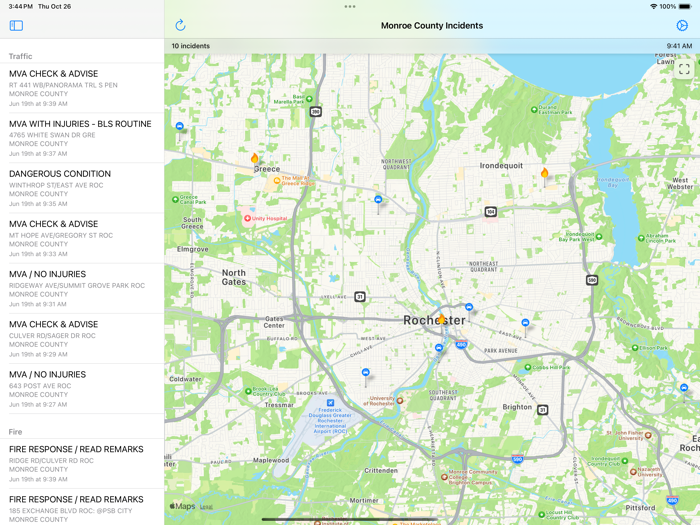Screen dimensions: 700x525
Task: Tap the Irondequoit Bay Park West icon
Action: (599, 237)
